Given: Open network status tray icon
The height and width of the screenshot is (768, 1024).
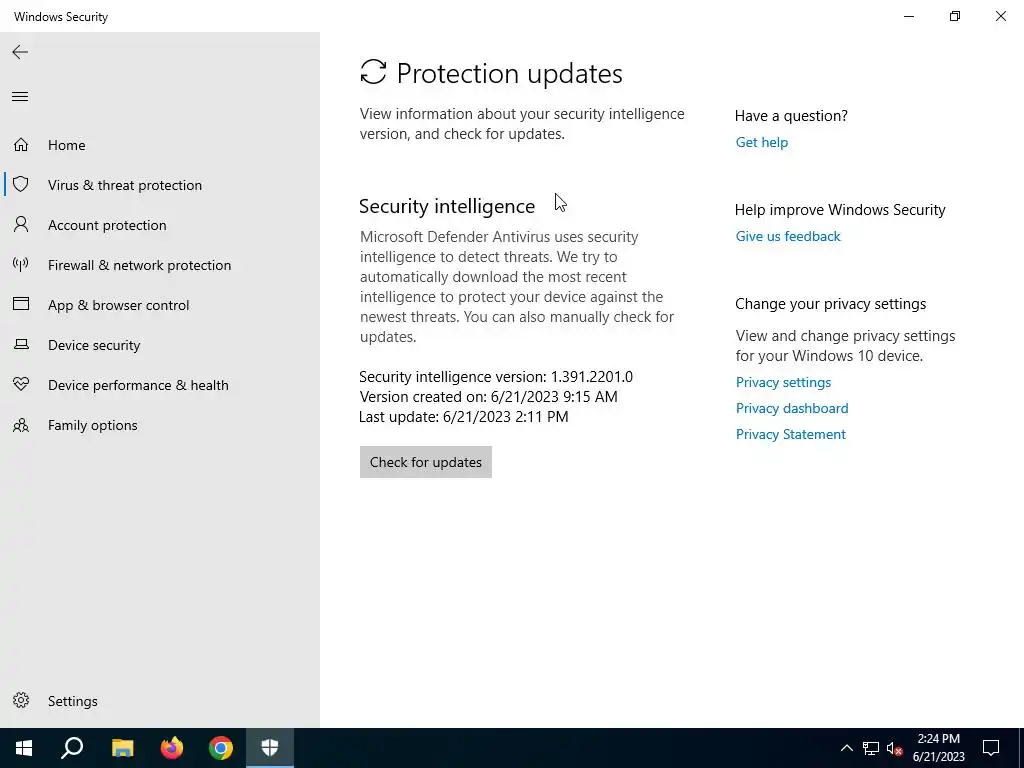Looking at the screenshot, I should coord(871,748).
